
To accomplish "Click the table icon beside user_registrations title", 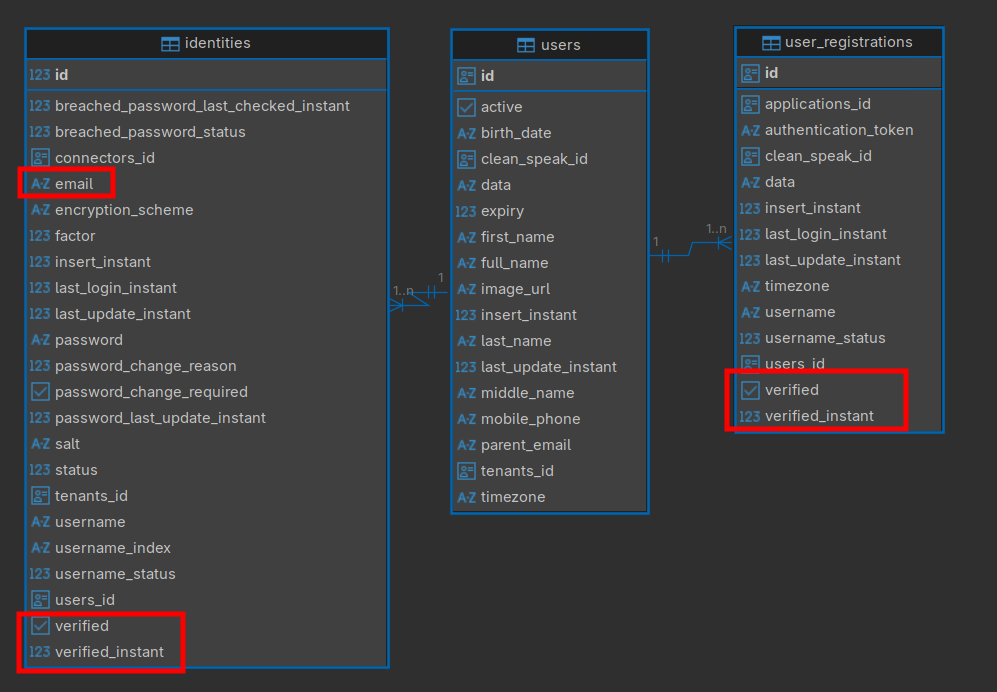I will click(771, 42).
